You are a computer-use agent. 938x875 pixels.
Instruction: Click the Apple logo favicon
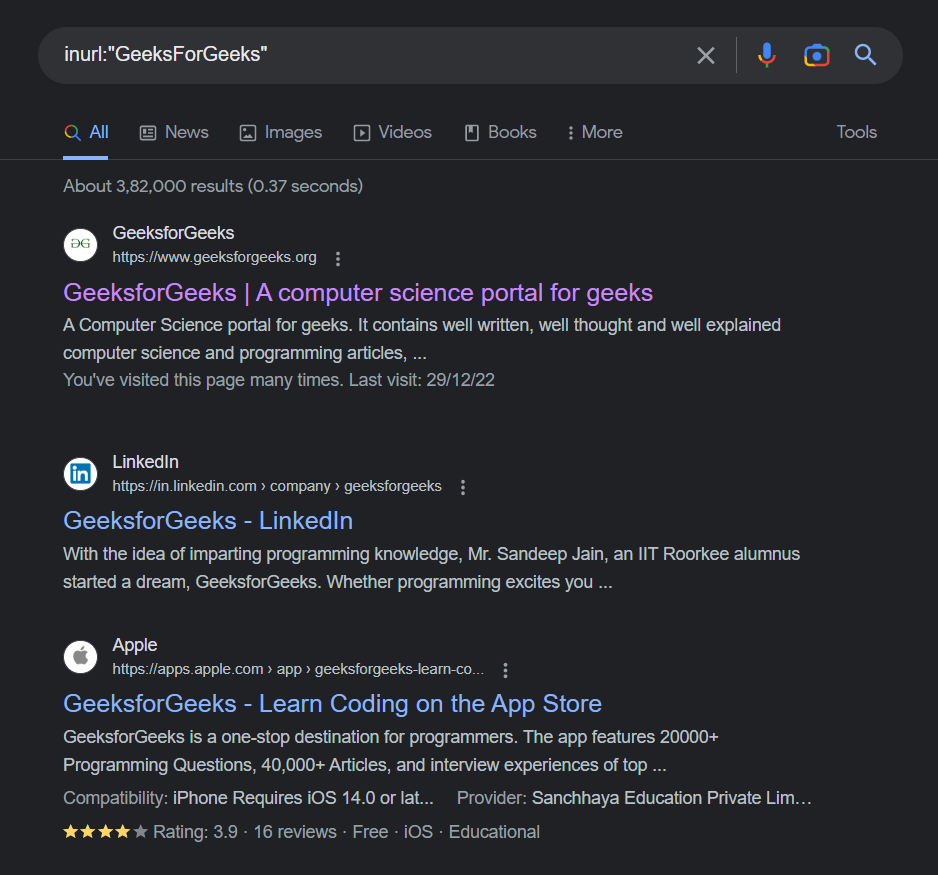click(80, 657)
